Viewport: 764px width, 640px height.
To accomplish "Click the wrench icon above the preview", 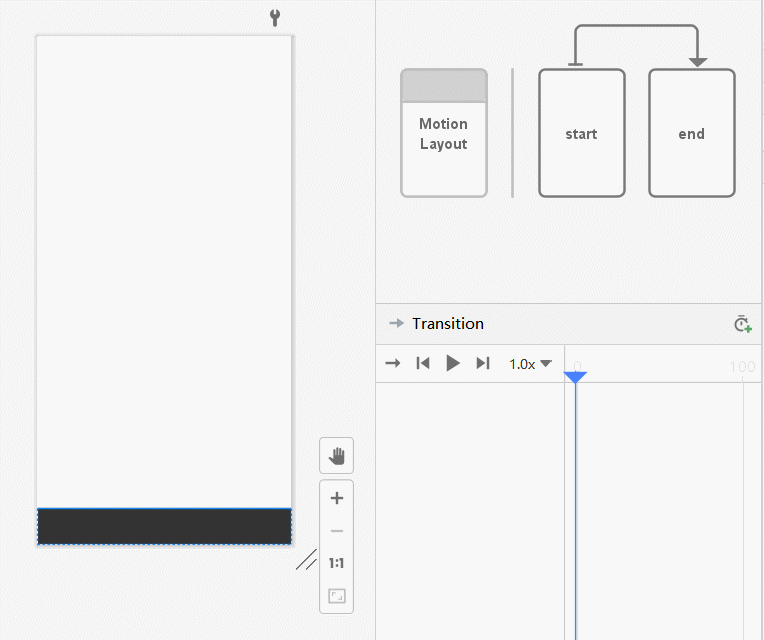I will coord(275,17).
